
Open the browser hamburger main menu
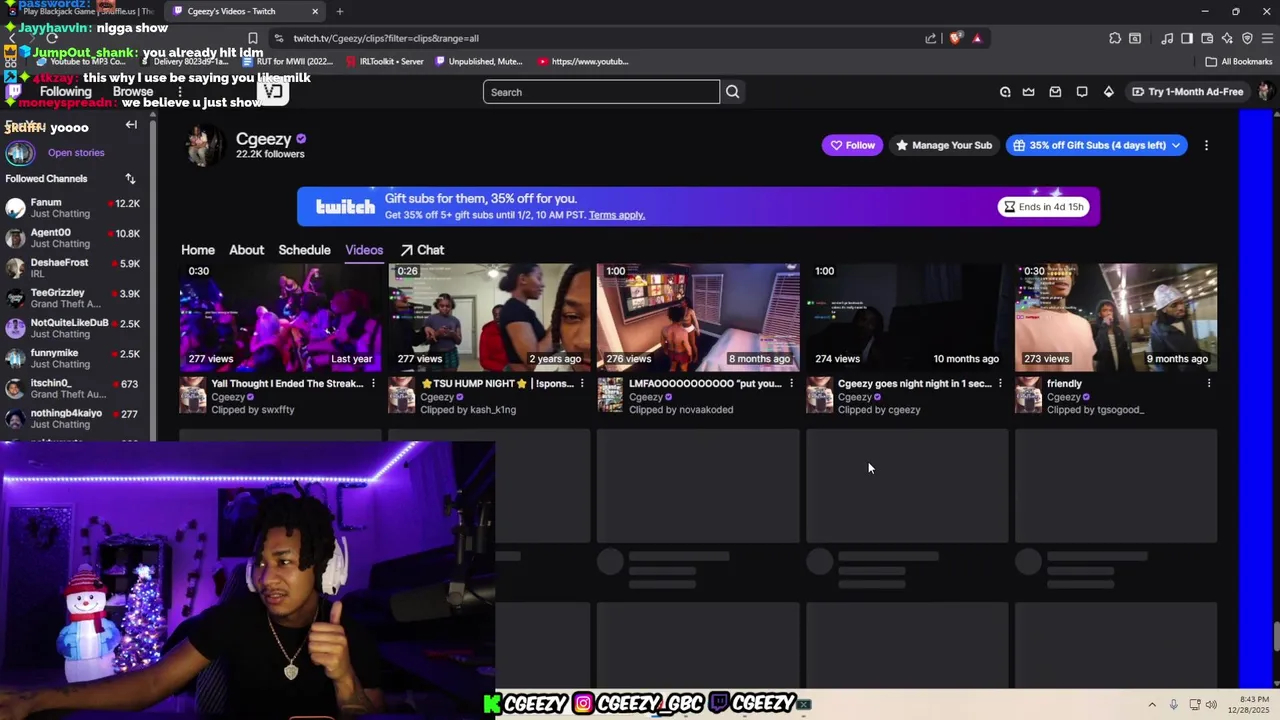pyautogui.click(x=1267, y=38)
